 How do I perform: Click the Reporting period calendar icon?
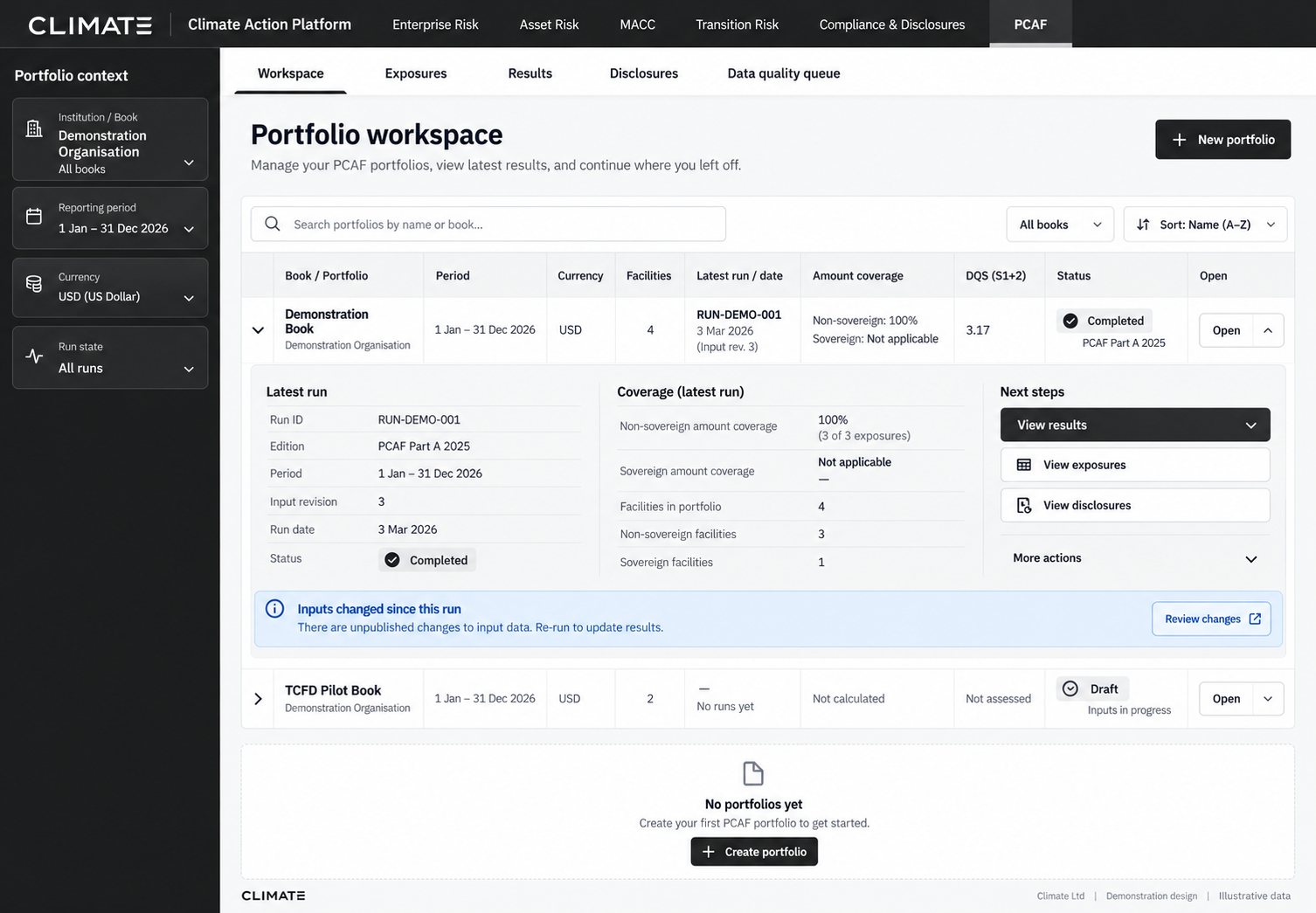(x=34, y=217)
